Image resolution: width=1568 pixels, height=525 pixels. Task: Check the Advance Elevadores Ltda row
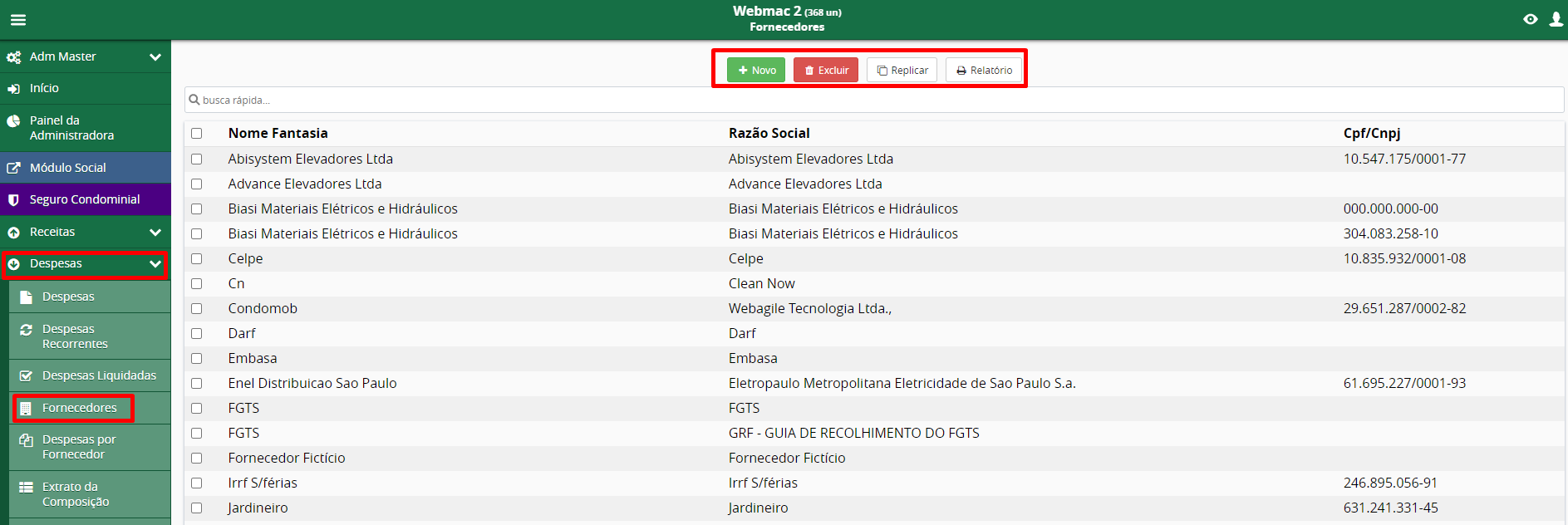197,184
